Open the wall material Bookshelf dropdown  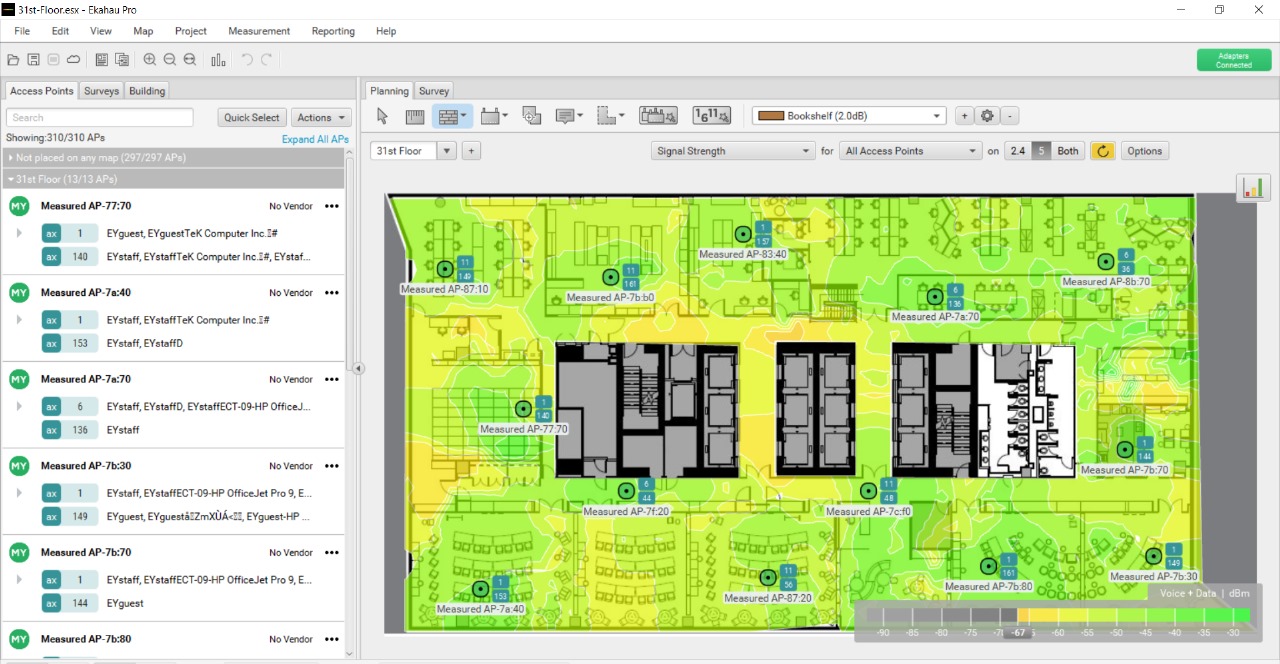[x=848, y=116]
